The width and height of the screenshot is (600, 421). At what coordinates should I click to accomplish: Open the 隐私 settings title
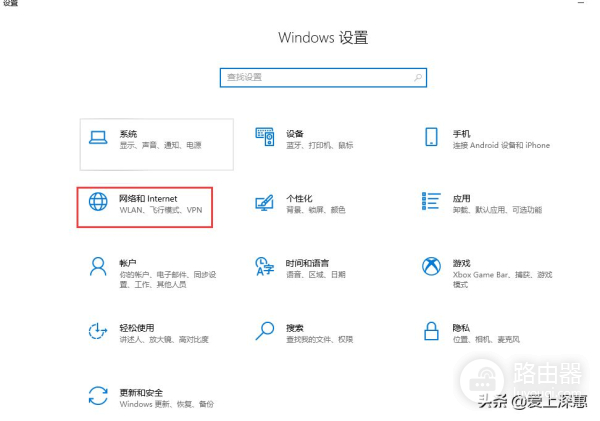[461, 328]
